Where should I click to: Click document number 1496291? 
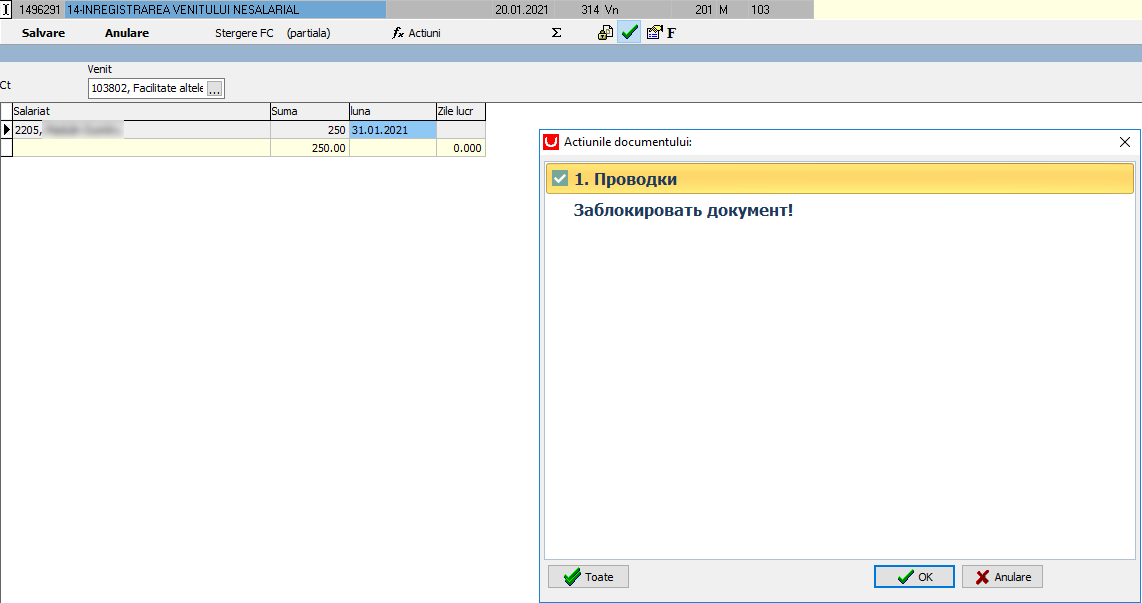coord(39,9)
